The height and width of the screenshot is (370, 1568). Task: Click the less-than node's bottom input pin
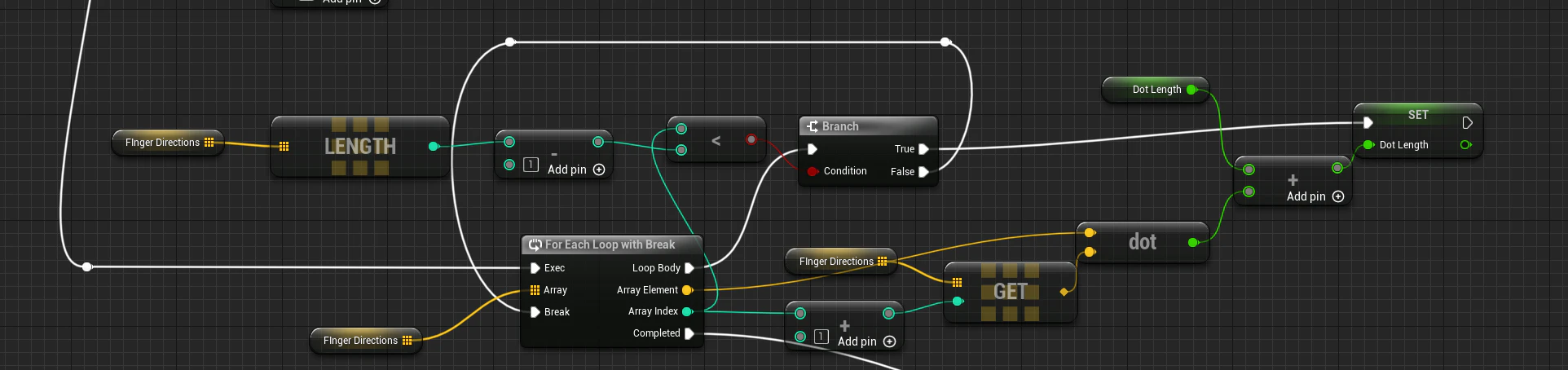681,150
